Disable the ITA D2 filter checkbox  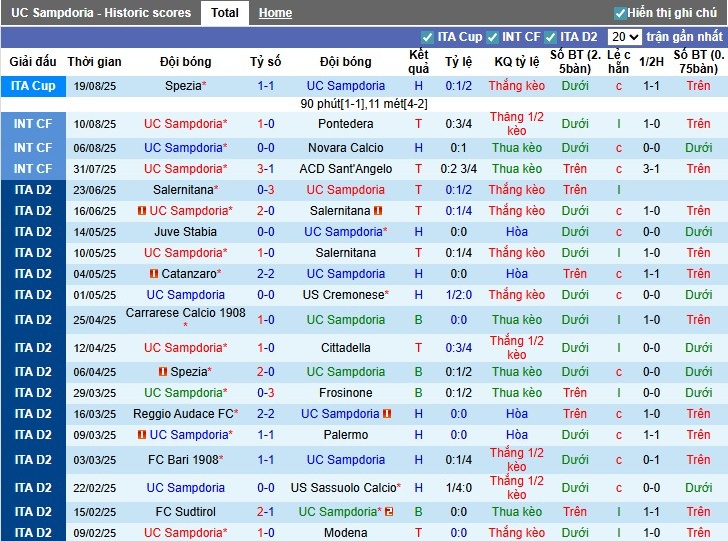point(551,37)
